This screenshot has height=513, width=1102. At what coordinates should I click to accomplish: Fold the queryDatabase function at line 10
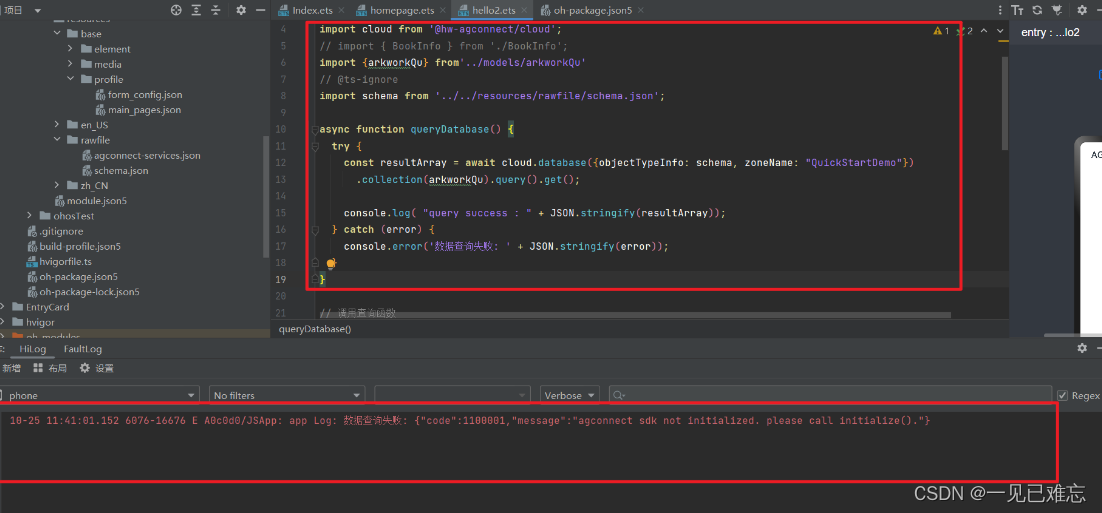315,129
